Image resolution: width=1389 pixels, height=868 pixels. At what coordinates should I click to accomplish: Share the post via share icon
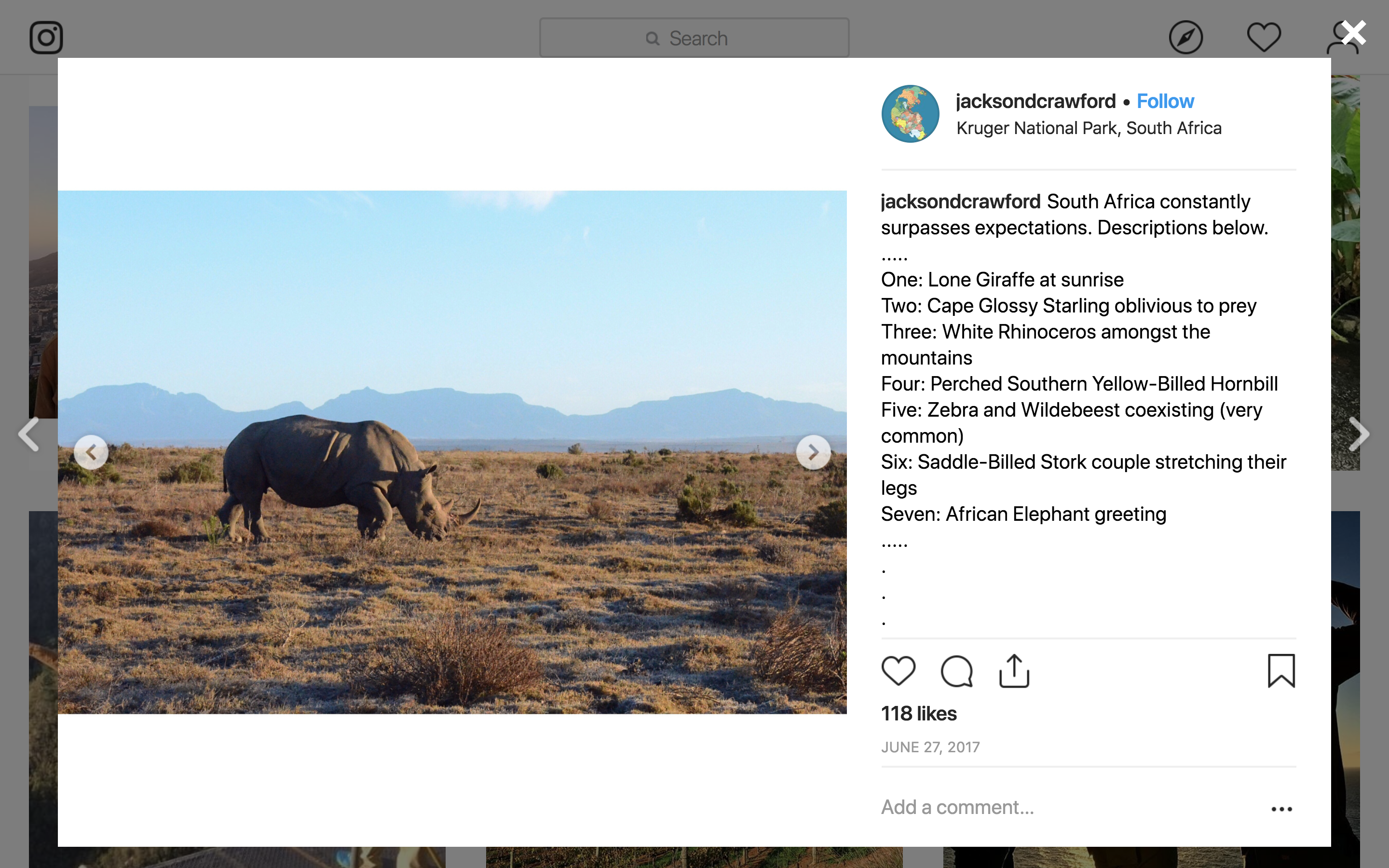click(x=1014, y=670)
